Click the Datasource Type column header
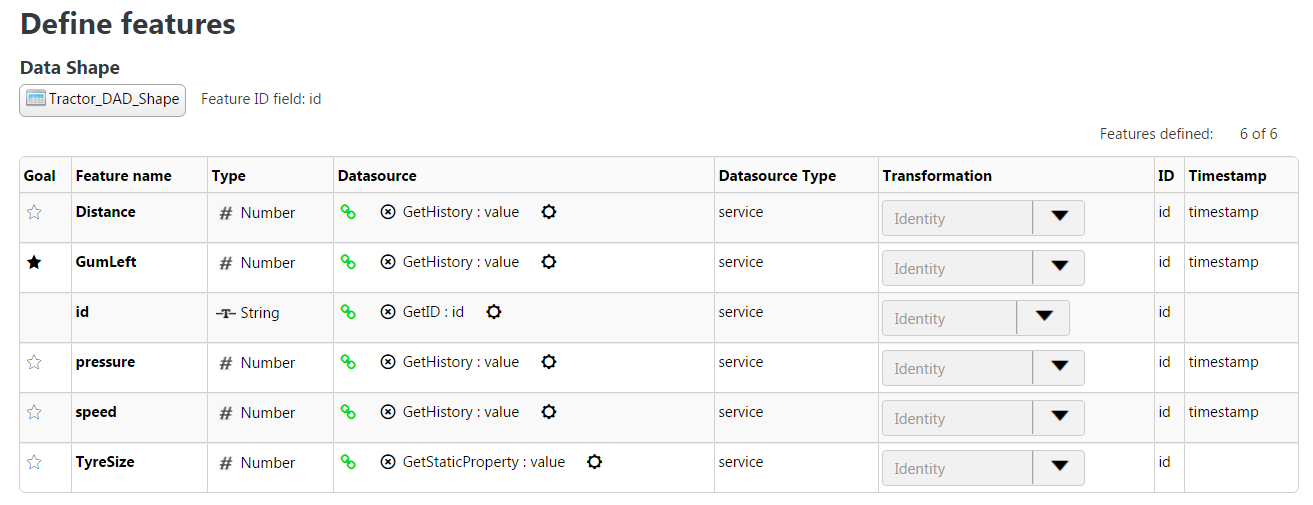This screenshot has width=1313, height=505. pos(777,176)
